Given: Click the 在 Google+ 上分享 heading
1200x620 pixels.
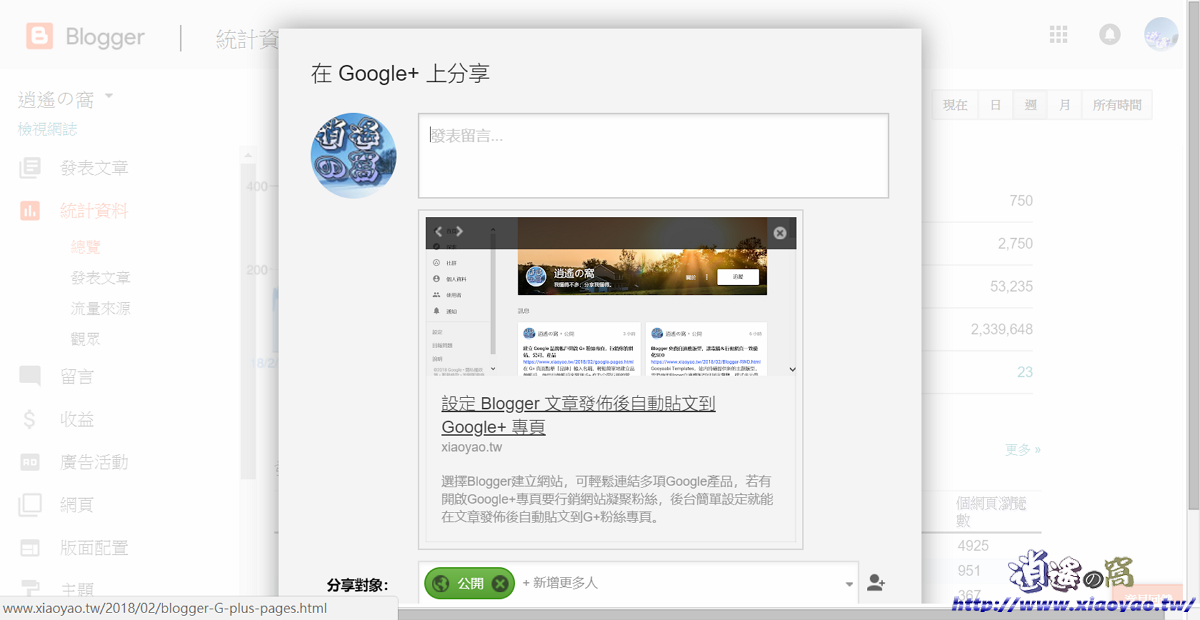Looking at the screenshot, I should tap(400, 73).
